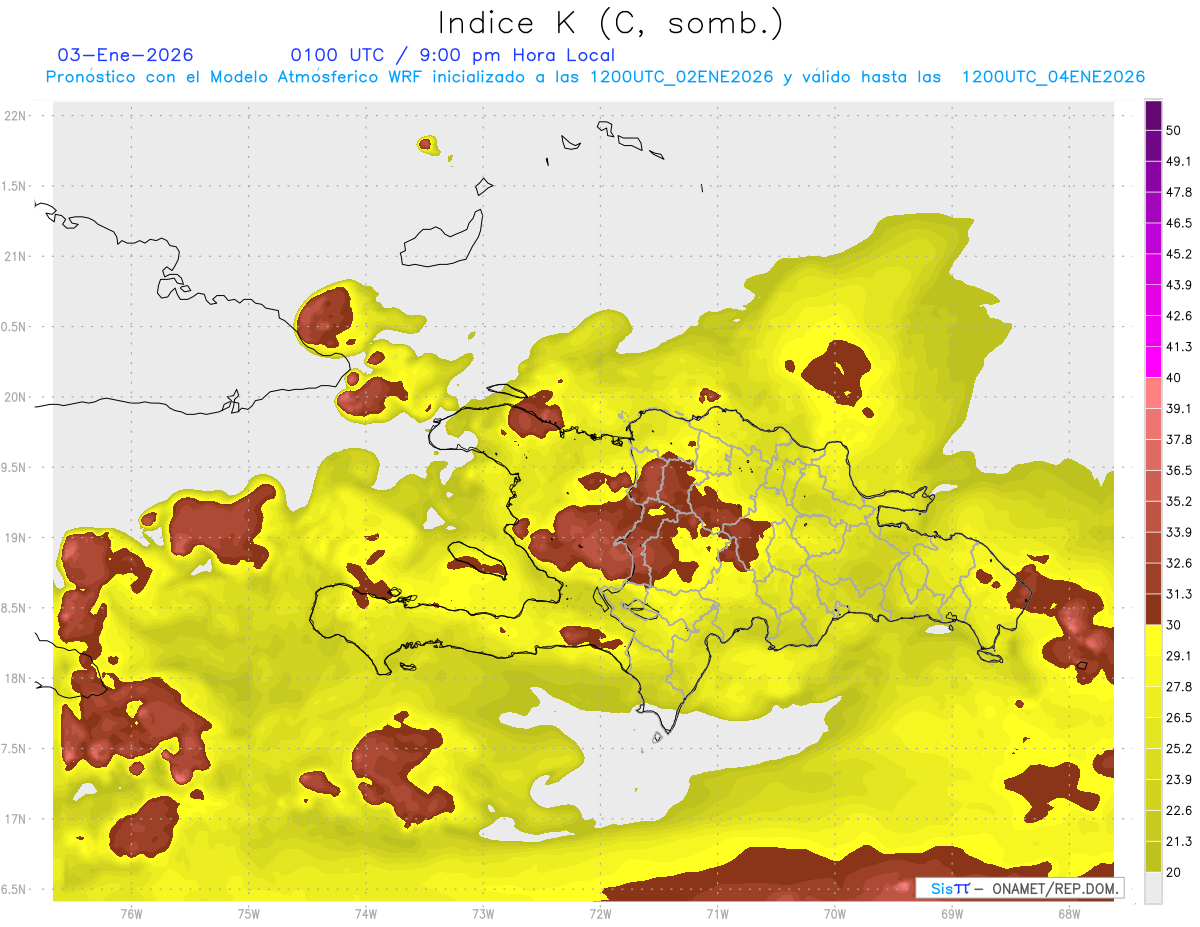This screenshot has width=1200, height=927.
Task: Pick the dark brown colorbar segment between 30 and 31.3
Action: (x=1153, y=609)
